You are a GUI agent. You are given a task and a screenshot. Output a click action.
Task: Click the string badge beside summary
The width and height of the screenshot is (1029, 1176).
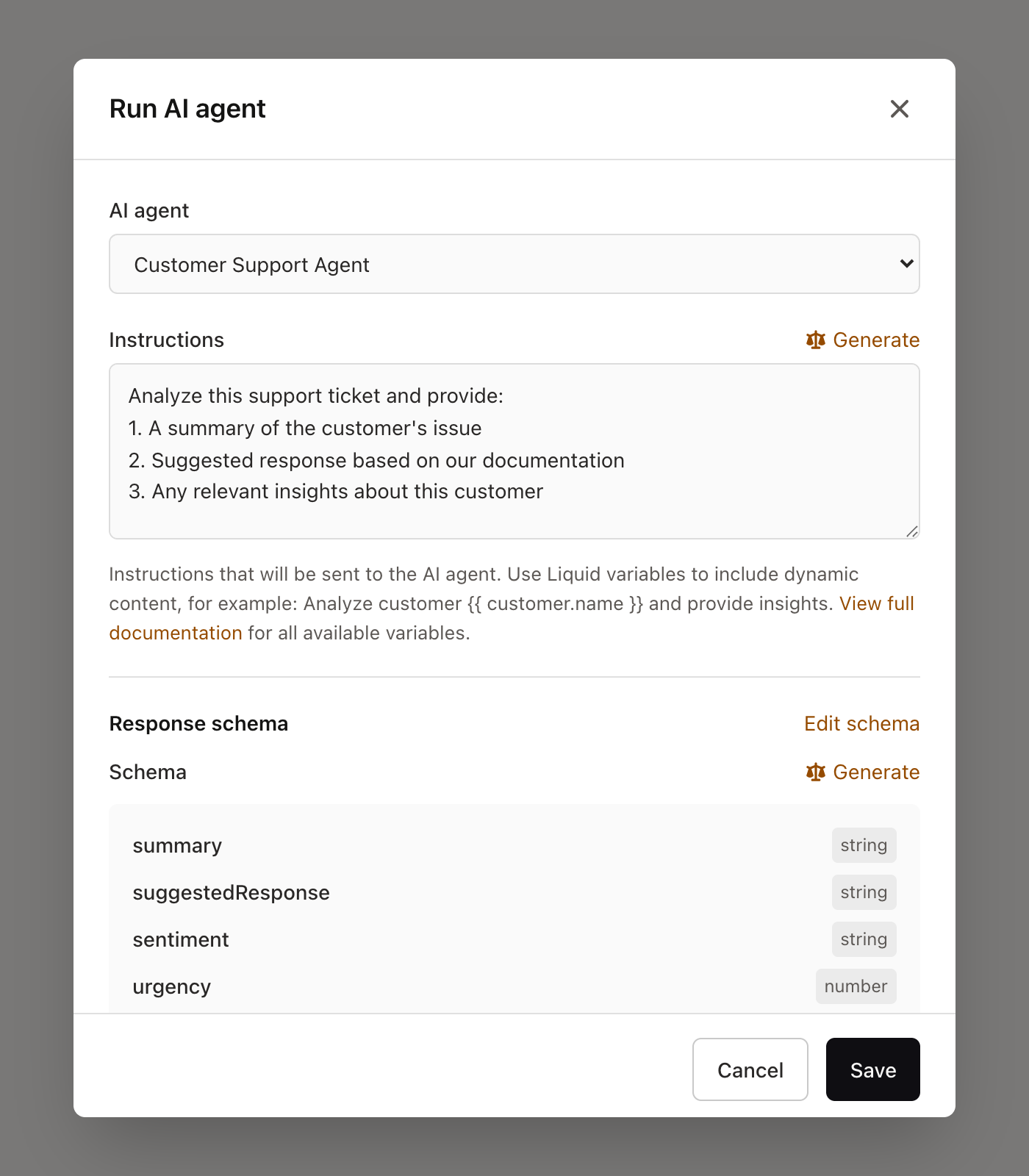[864, 845]
